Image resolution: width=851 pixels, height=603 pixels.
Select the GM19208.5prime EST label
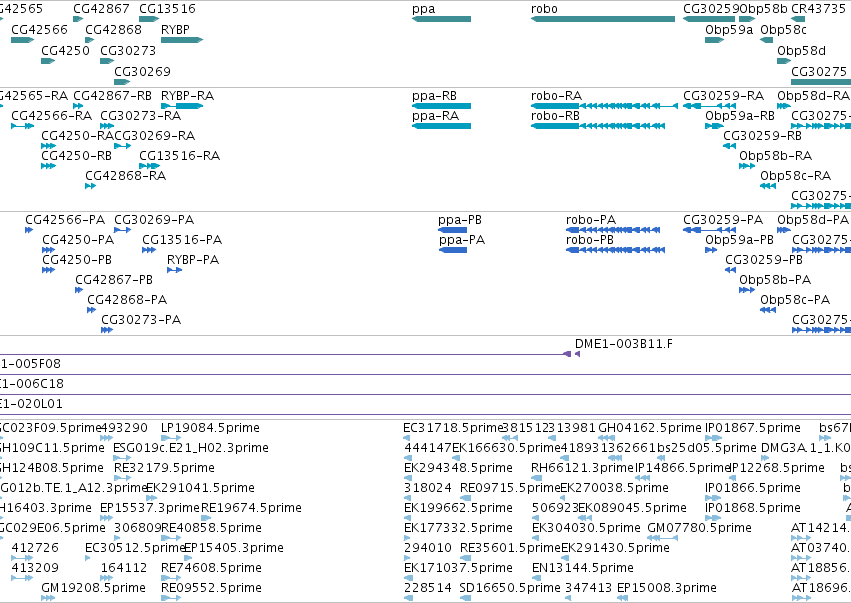click(93, 588)
